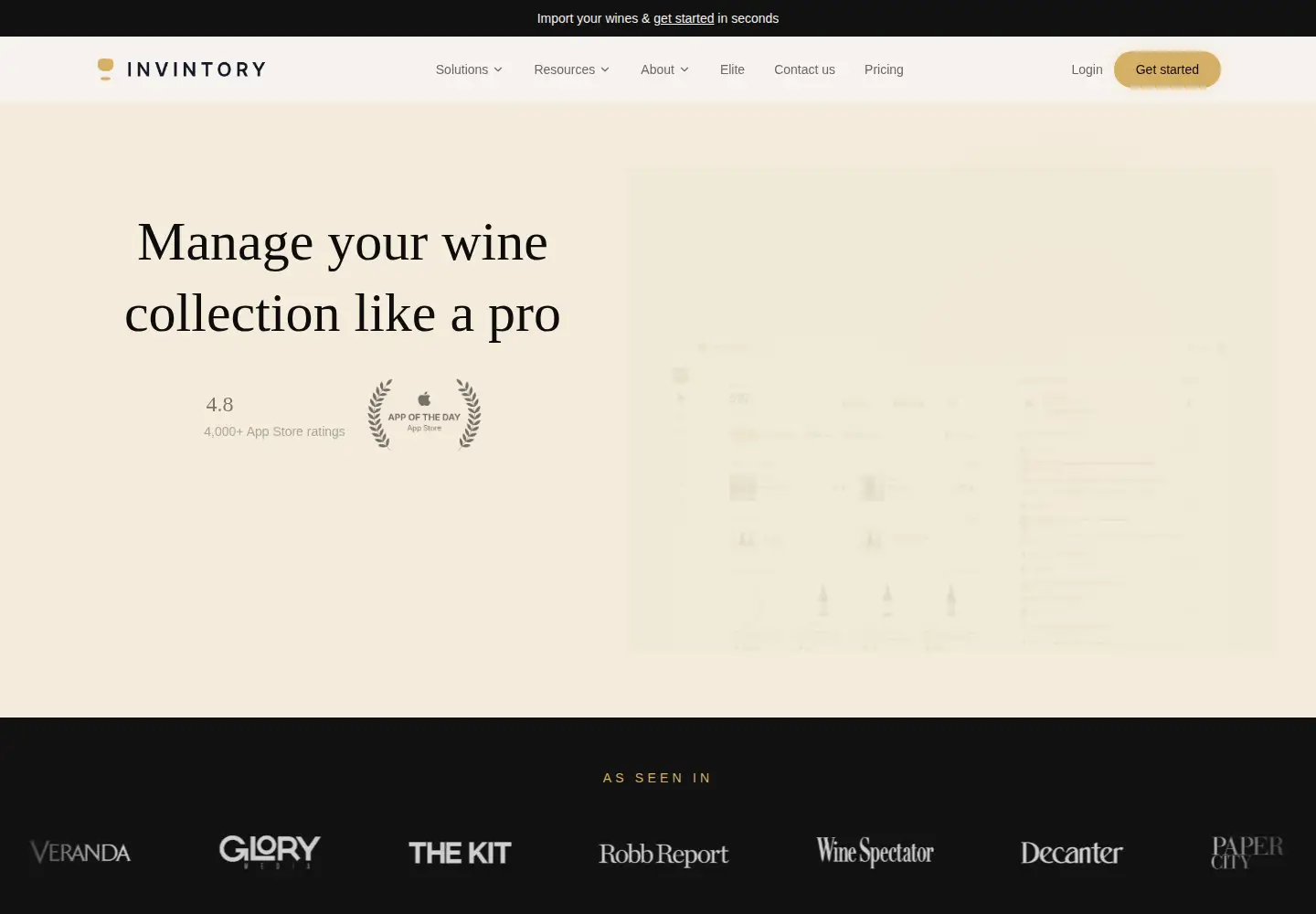Open the Contact us page
1316x914 pixels.
804,69
